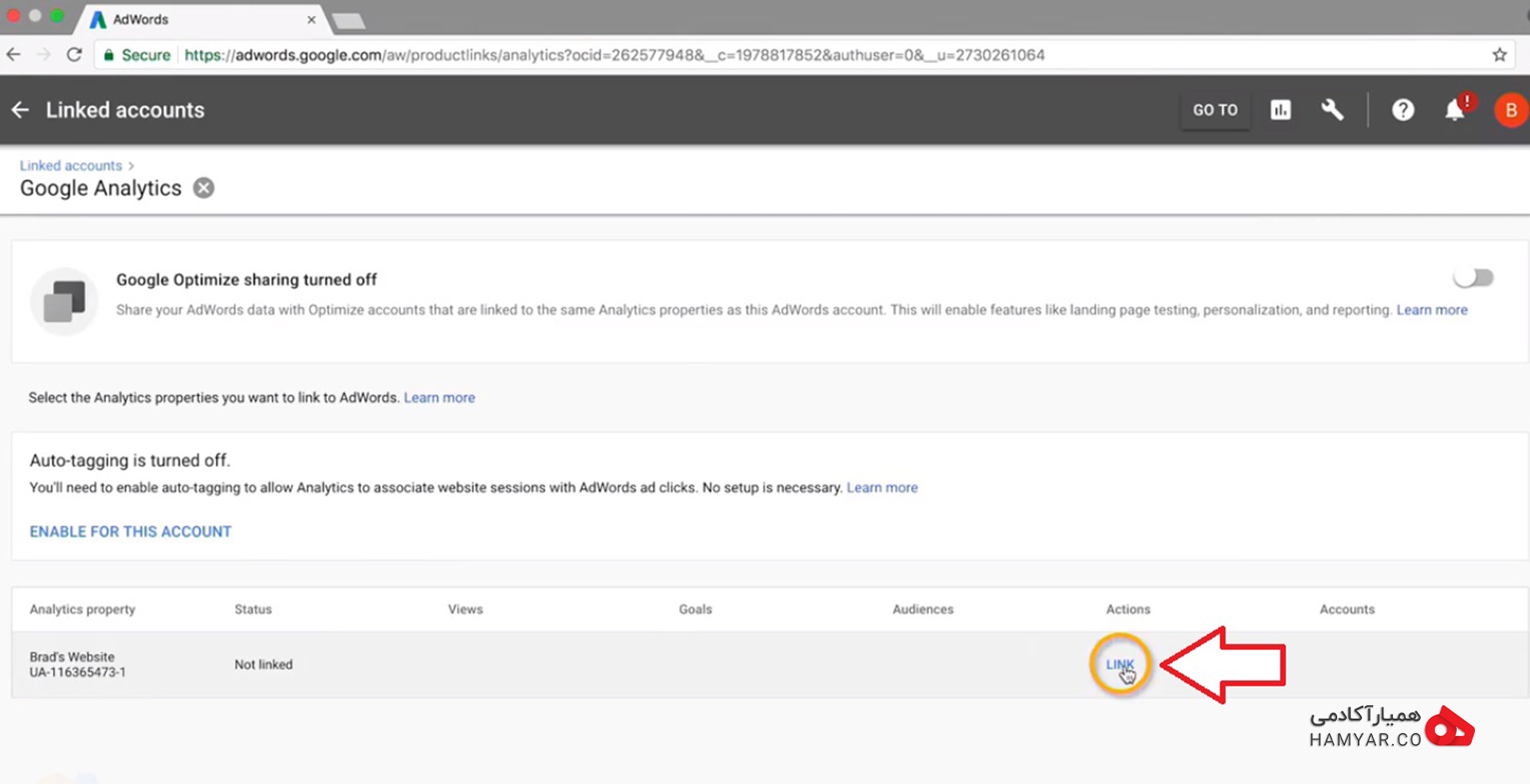The width and height of the screenshot is (1530, 784).
Task: Click the UA-116365473-1 property ID
Action: [77, 672]
